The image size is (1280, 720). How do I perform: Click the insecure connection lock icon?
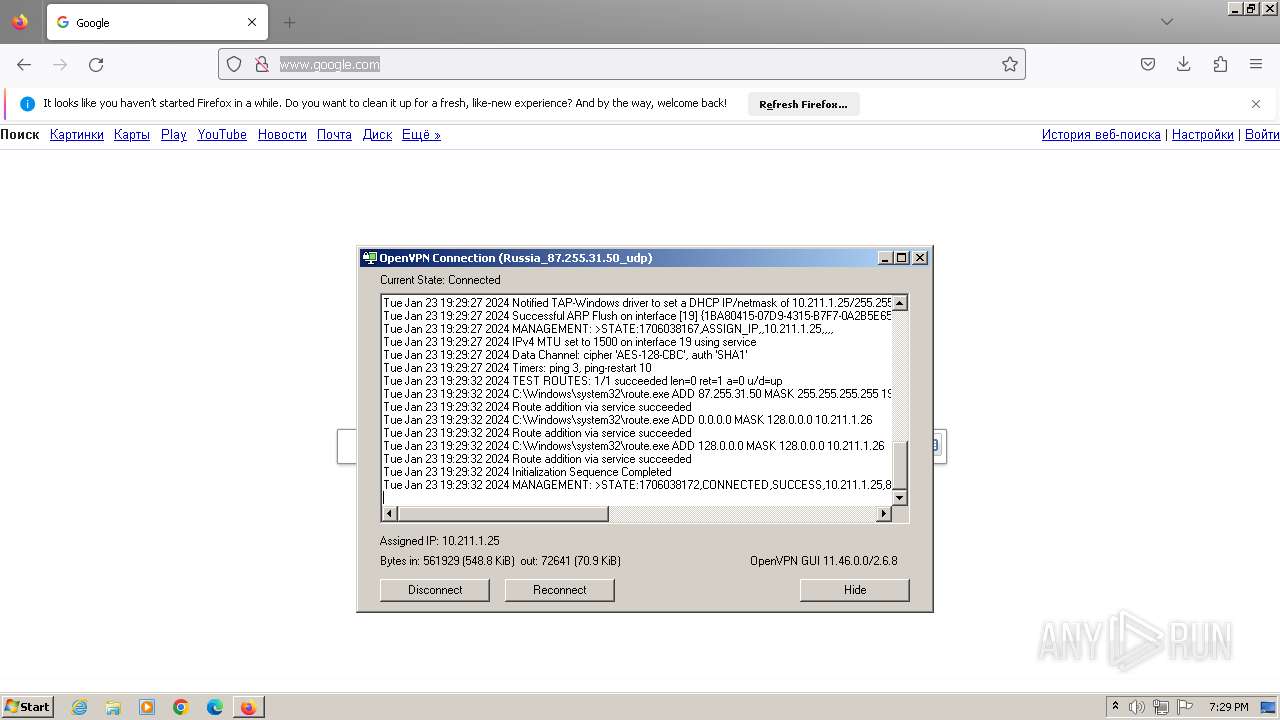pyautogui.click(x=261, y=64)
